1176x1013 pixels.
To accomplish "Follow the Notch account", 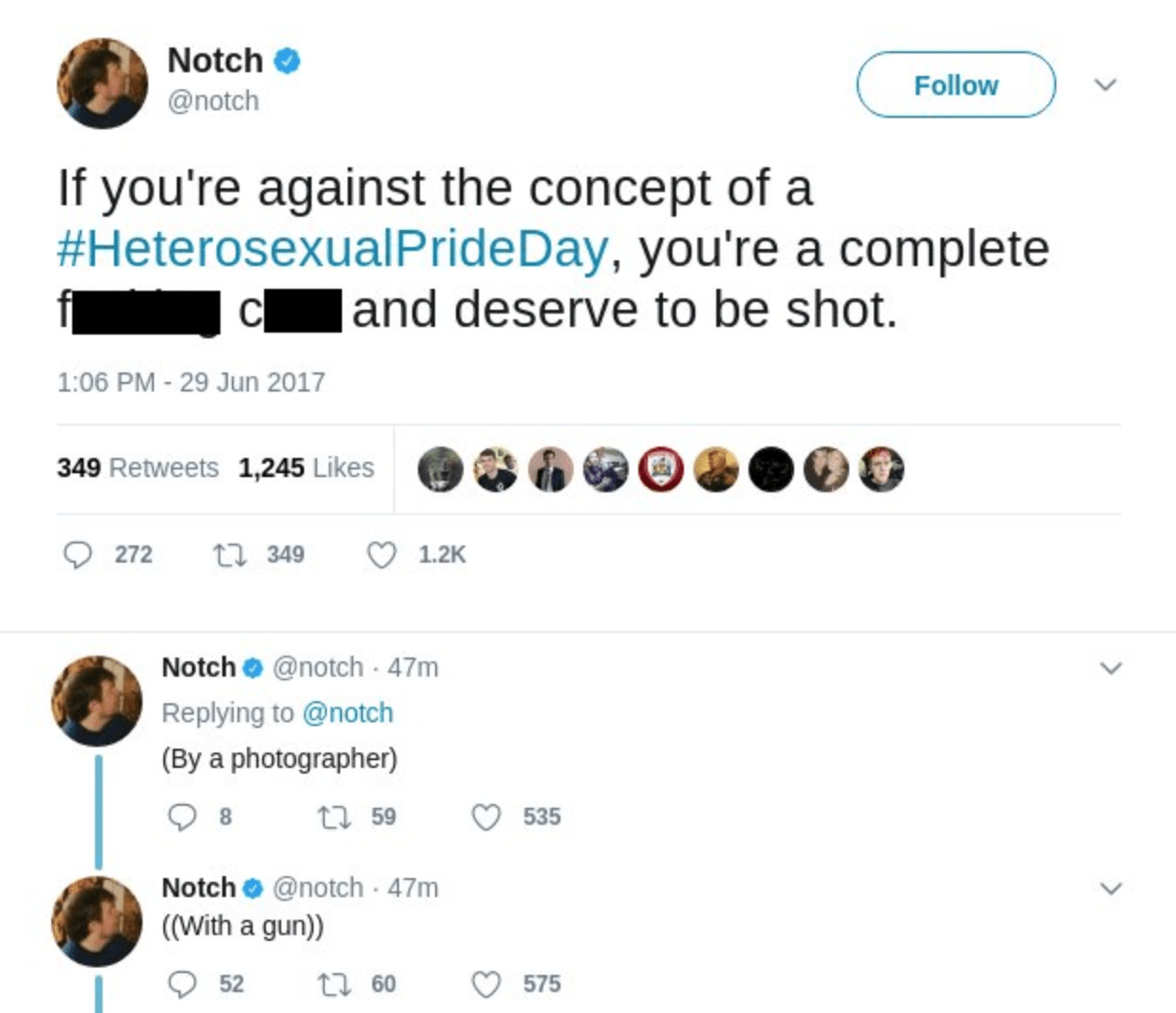I will pyautogui.click(x=956, y=86).
